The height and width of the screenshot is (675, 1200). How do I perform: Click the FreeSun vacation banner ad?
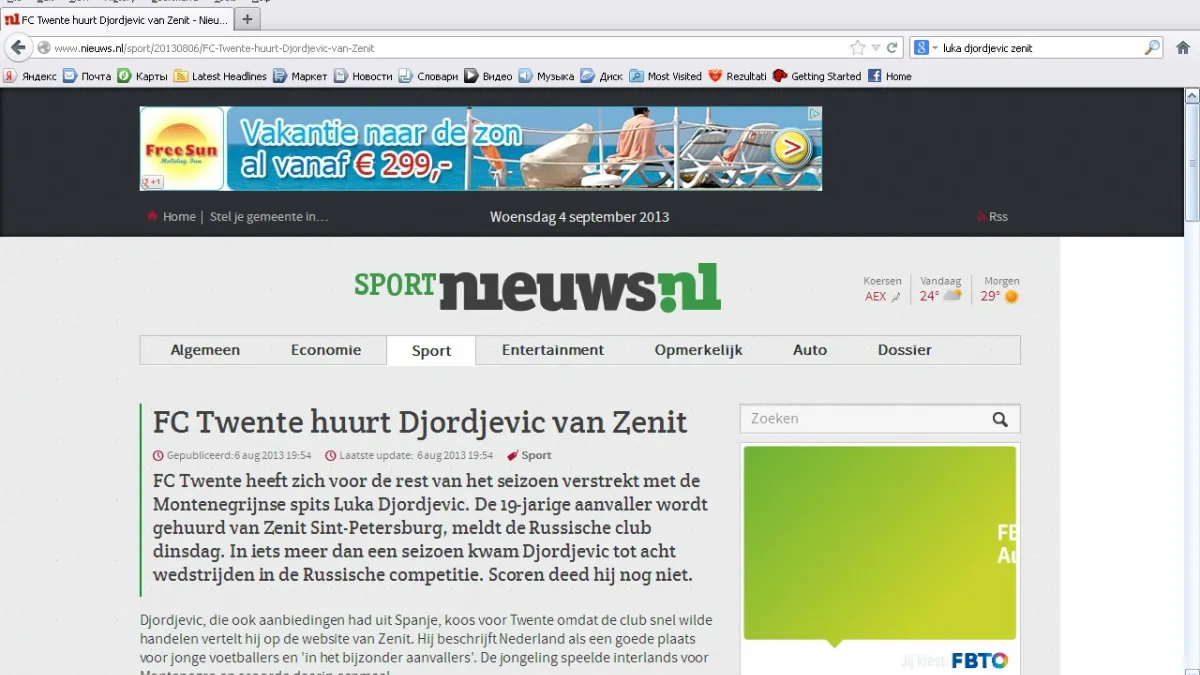[x=481, y=148]
